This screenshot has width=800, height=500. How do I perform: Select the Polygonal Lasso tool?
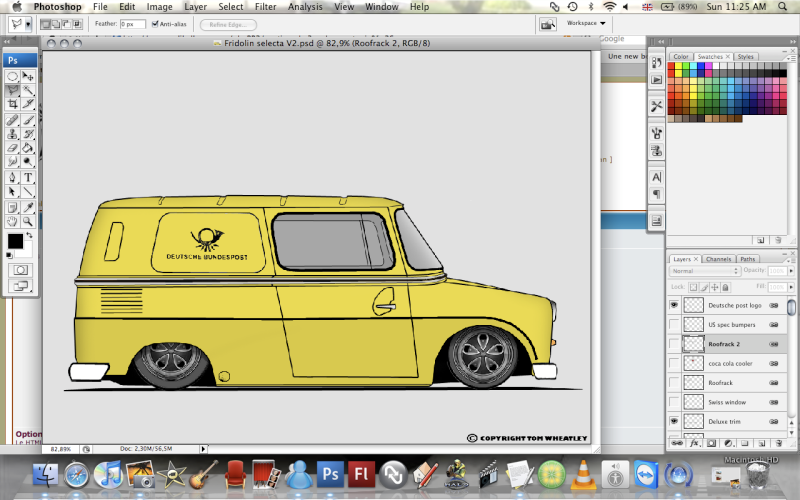tap(12, 90)
